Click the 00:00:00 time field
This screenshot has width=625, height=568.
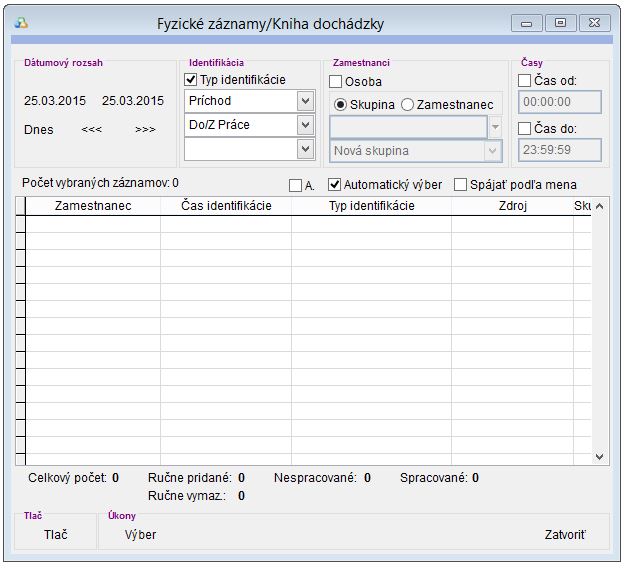(x=560, y=102)
